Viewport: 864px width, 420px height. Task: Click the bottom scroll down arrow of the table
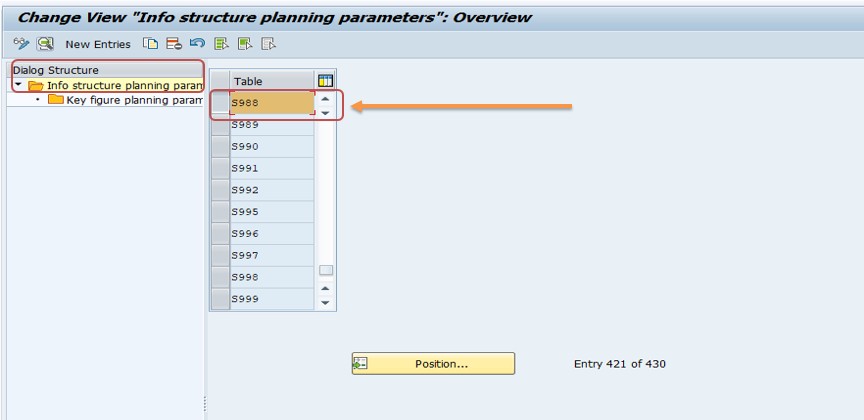point(325,303)
